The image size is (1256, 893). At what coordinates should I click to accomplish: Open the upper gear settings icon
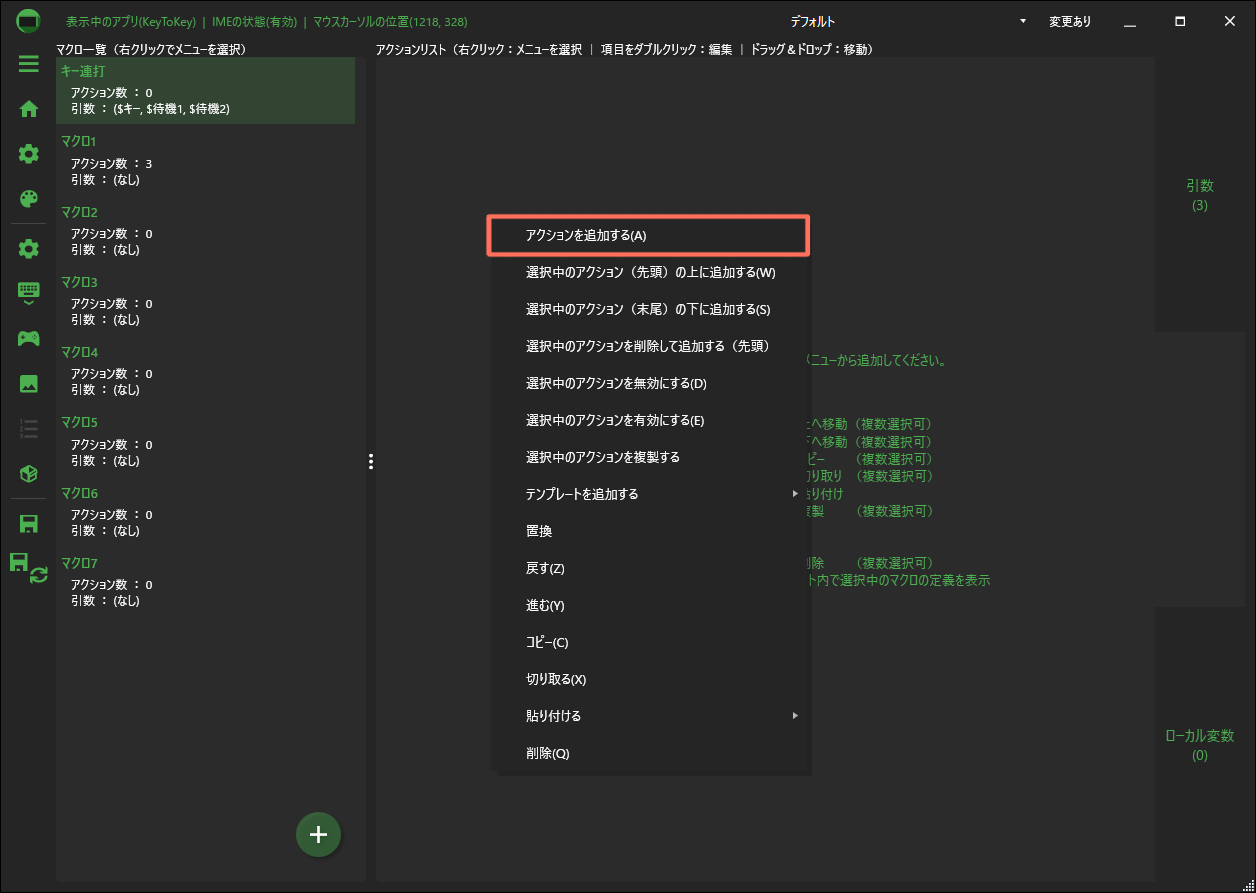tap(29, 154)
